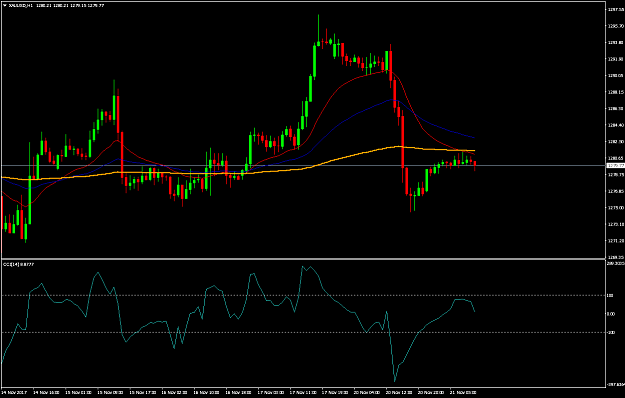Click the CCI upper 100 level label
Image resolution: width=625 pixels, height=398 pixels.
[x=611, y=296]
